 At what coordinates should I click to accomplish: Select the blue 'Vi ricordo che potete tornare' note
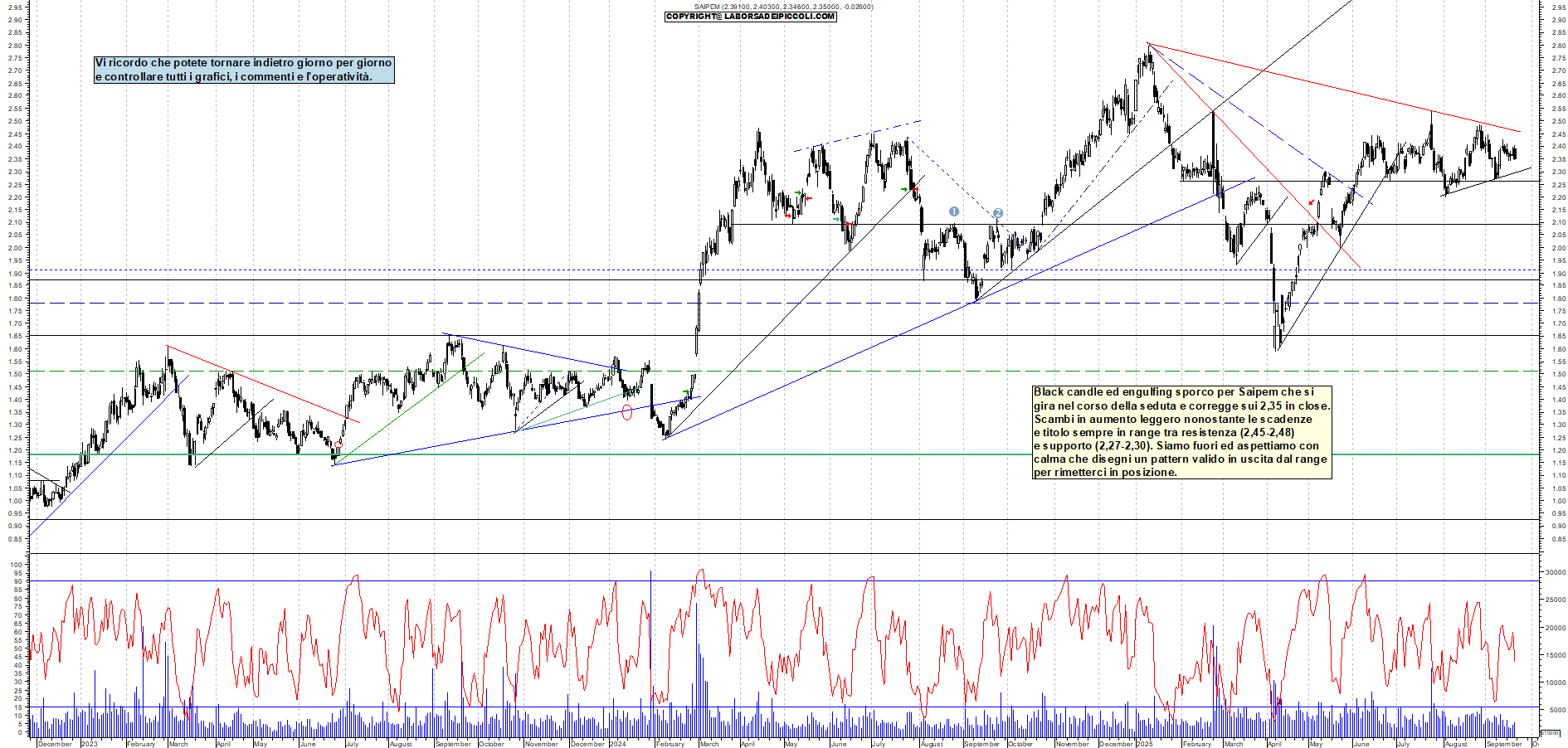coord(244,70)
